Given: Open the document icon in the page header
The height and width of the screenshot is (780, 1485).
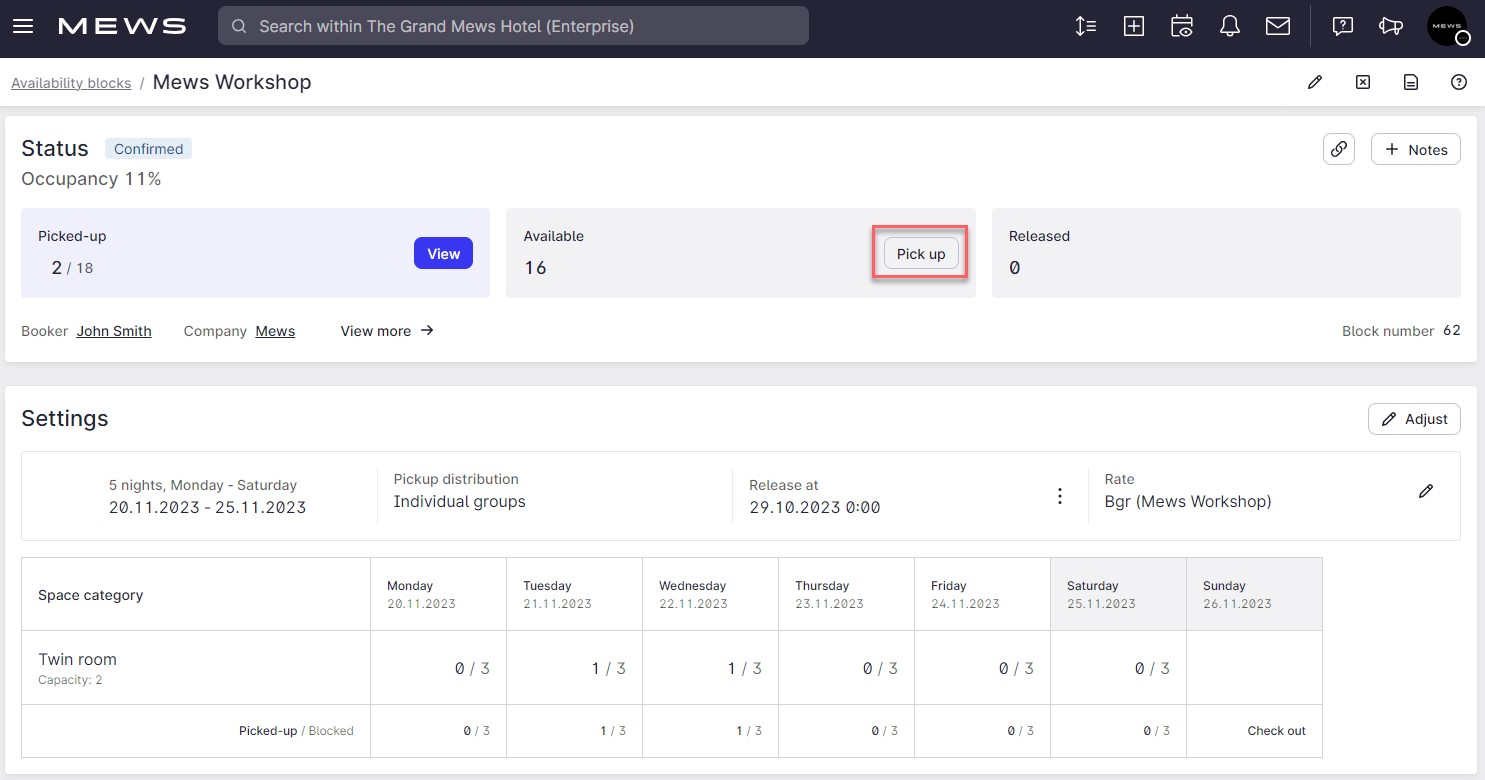Looking at the screenshot, I should (1410, 82).
